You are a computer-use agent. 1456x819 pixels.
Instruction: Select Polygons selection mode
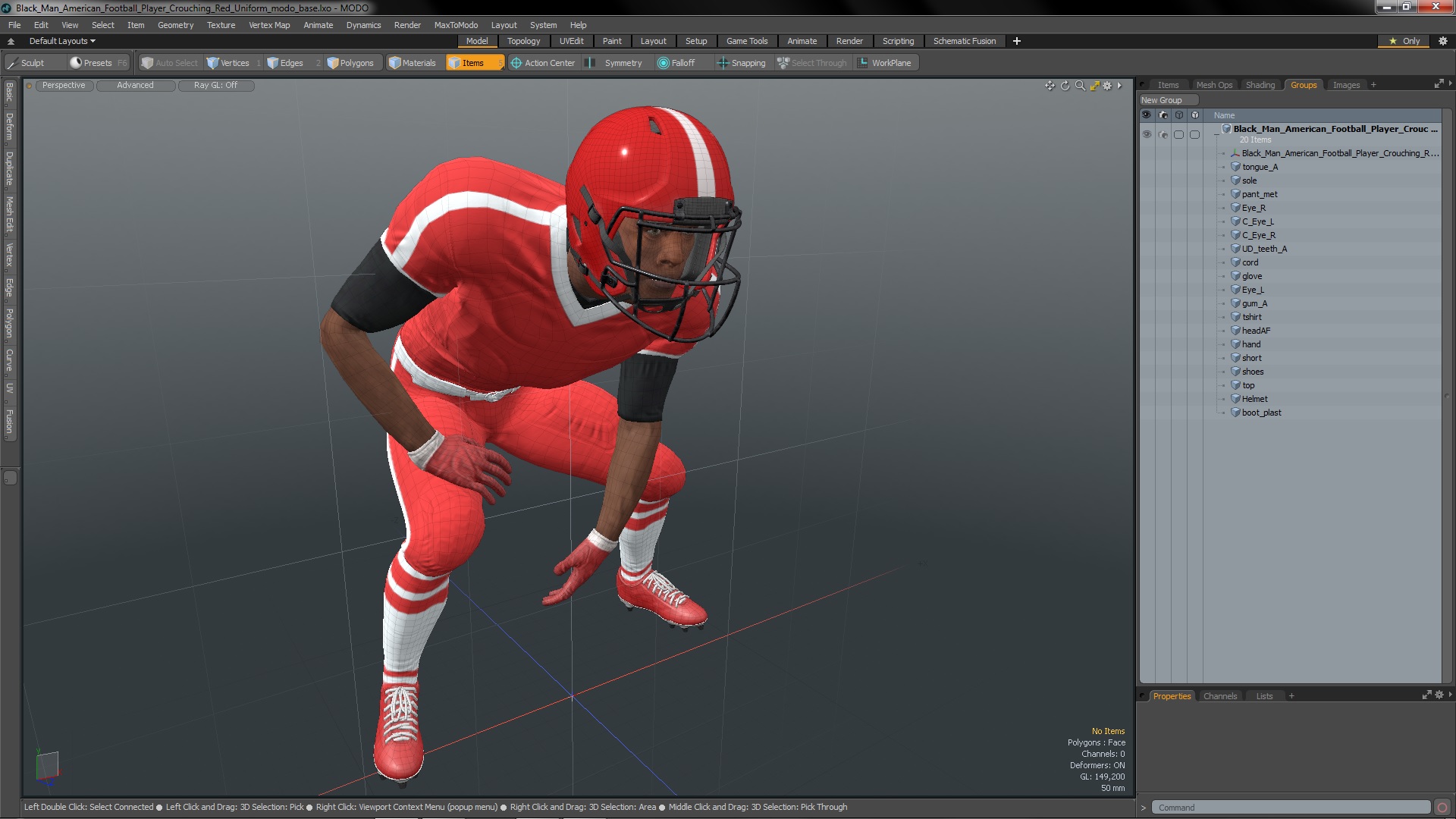[350, 63]
